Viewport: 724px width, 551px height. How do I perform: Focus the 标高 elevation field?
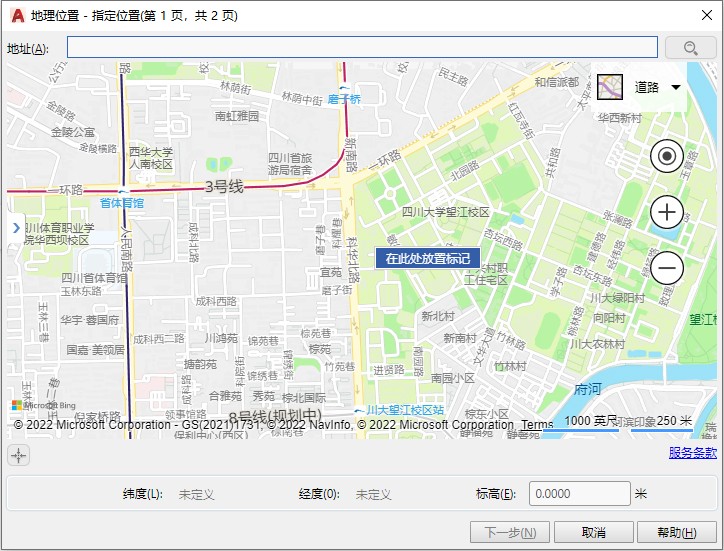pyautogui.click(x=579, y=494)
